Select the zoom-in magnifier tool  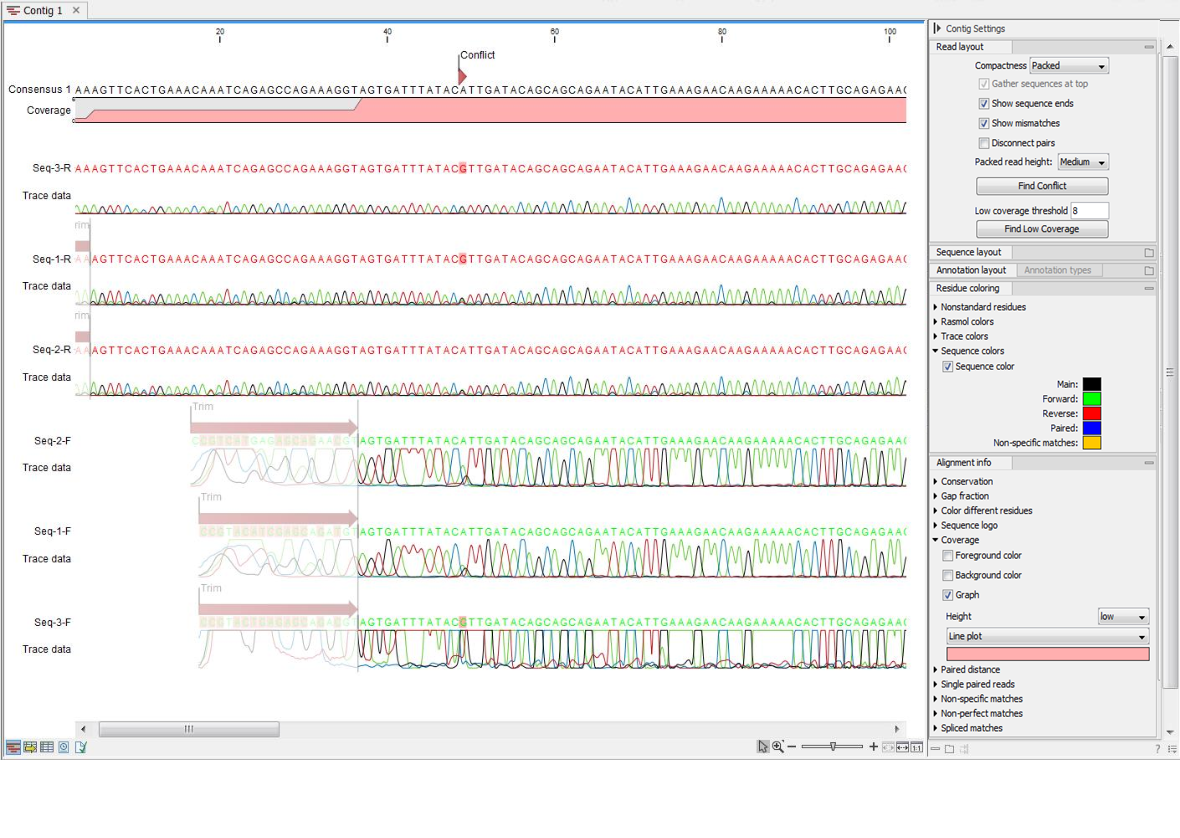(x=776, y=747)
